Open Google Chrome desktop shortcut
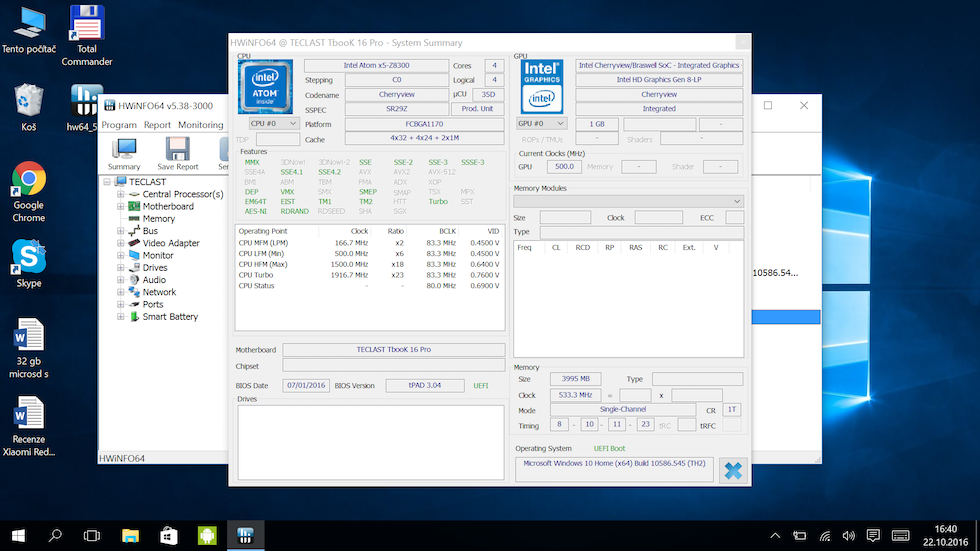 click(x=28, y=180)
